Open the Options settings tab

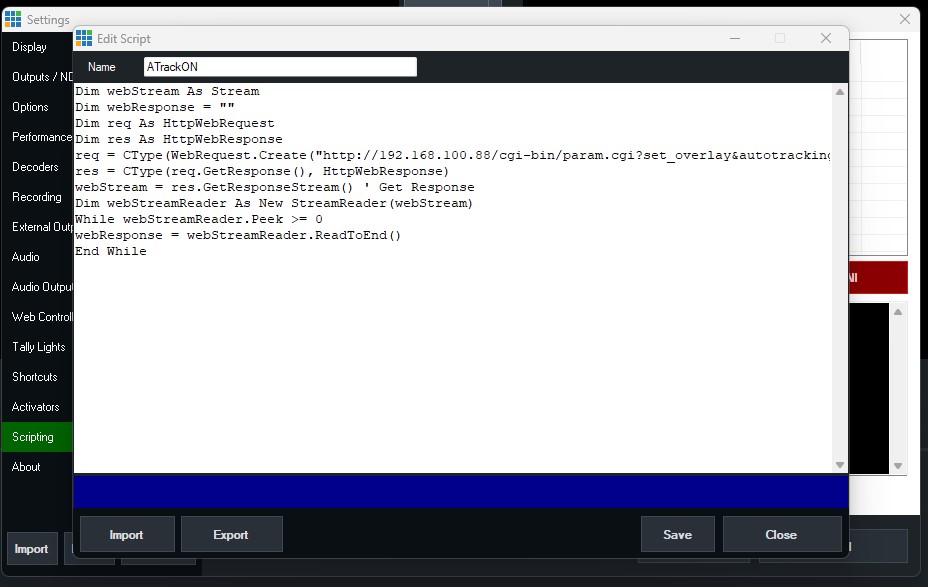tap(37, 107)
